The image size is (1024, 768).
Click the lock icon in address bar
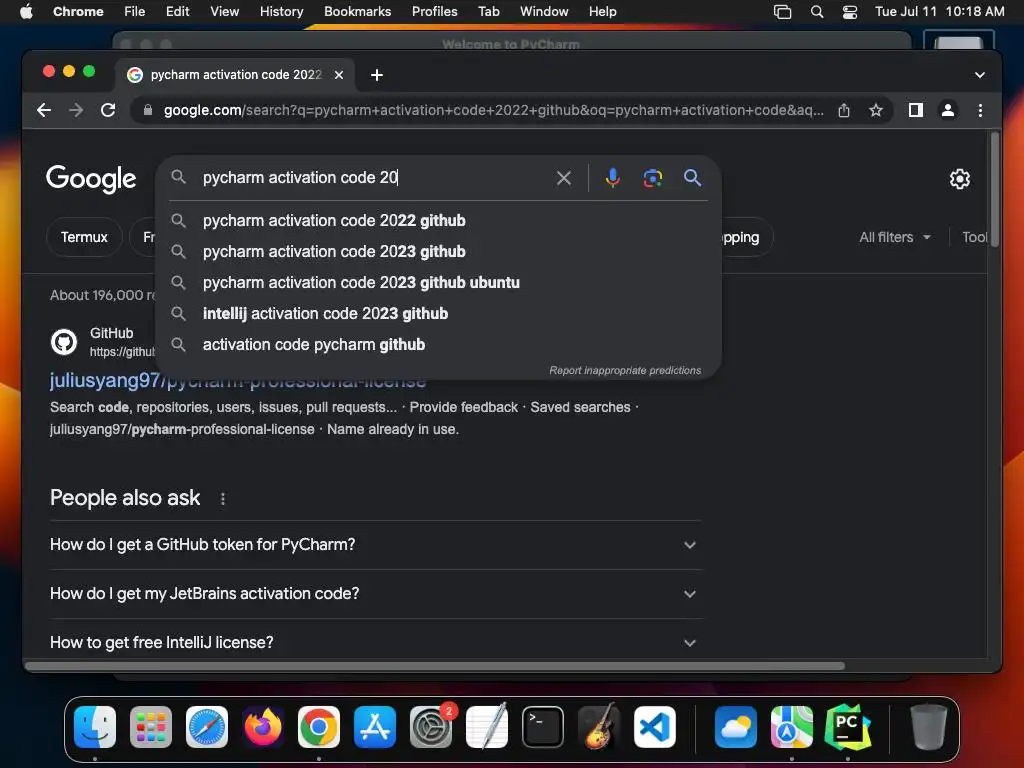click(x=148, y=110)
